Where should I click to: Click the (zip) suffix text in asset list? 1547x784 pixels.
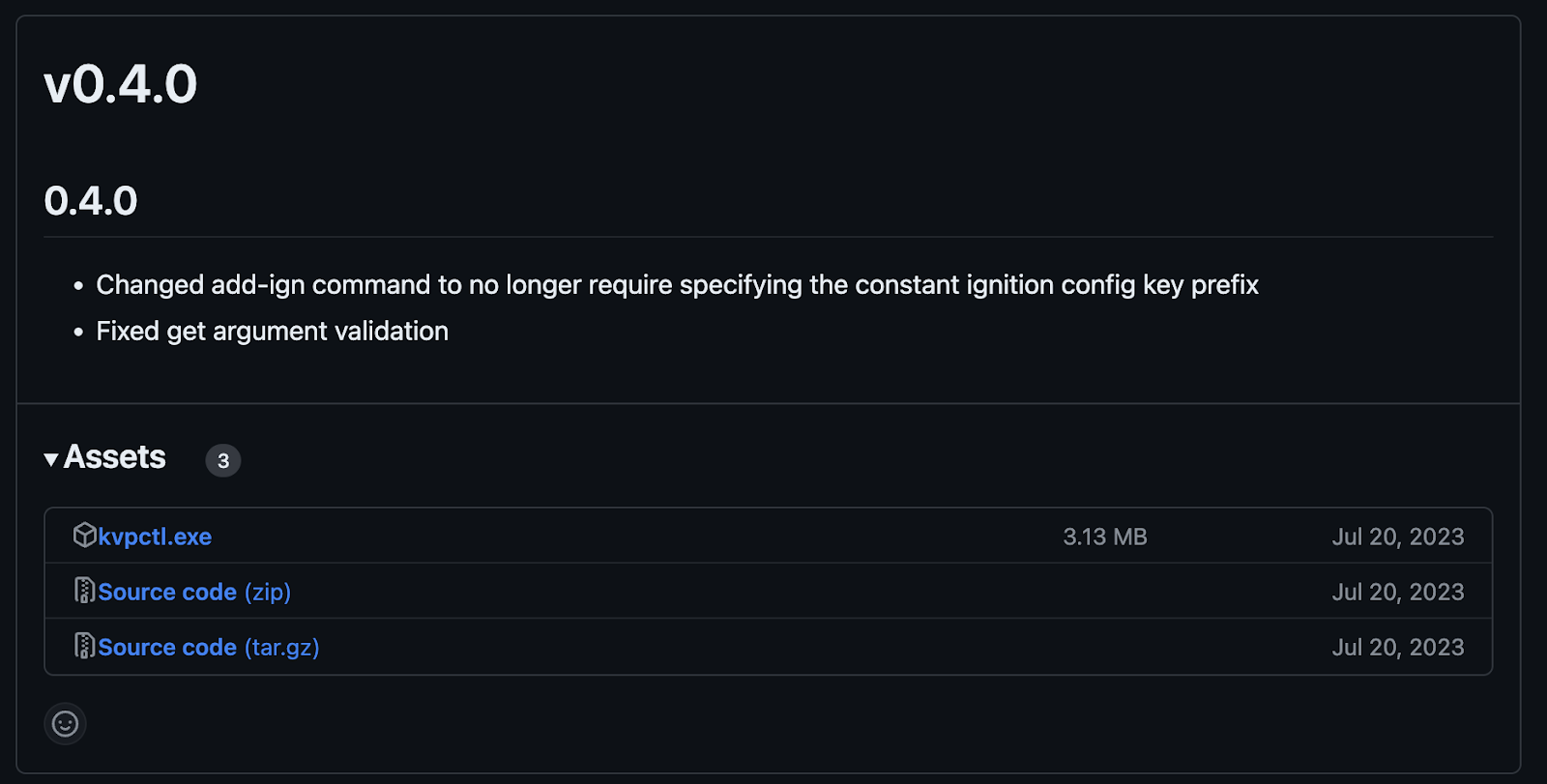268,592
